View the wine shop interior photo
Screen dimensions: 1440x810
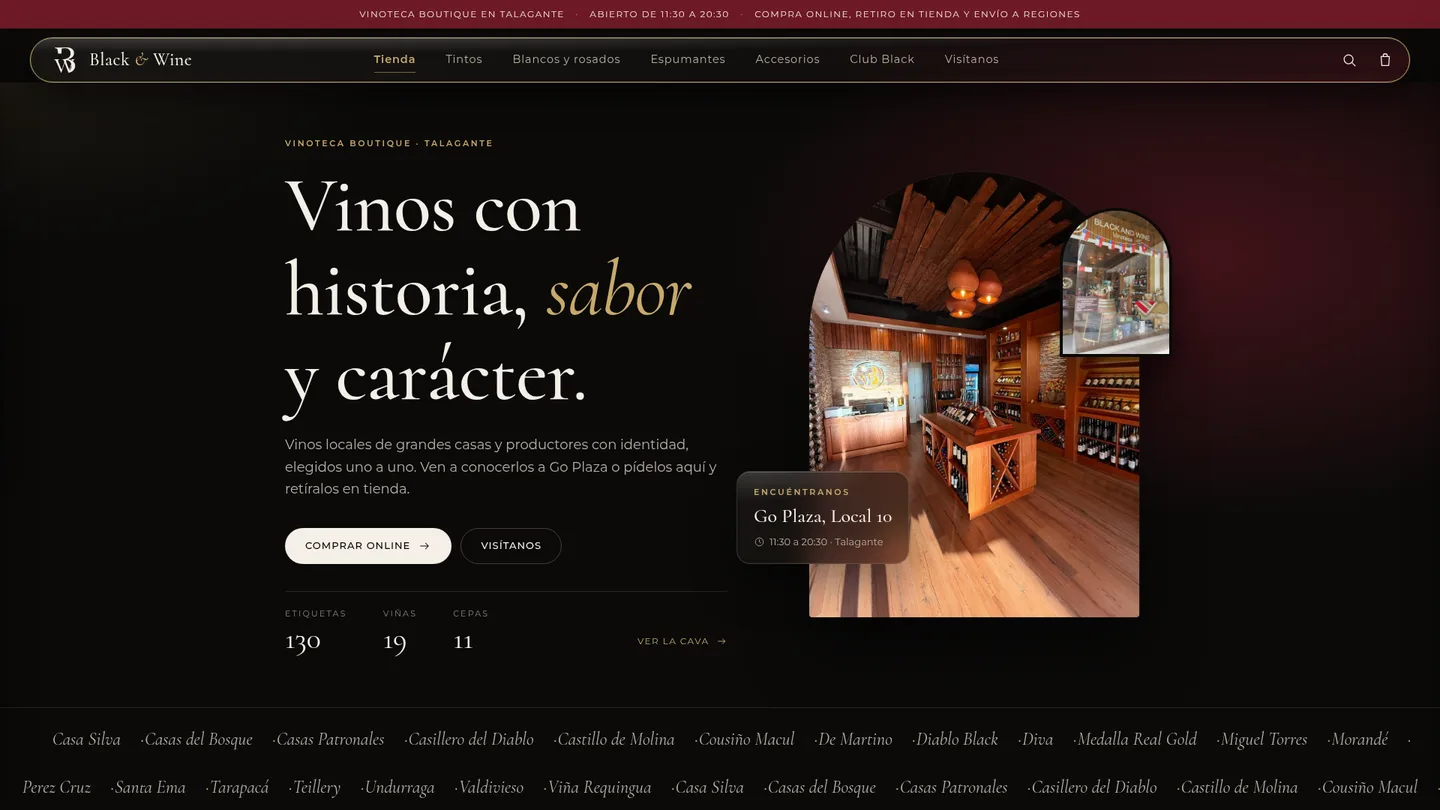point(974,396)
